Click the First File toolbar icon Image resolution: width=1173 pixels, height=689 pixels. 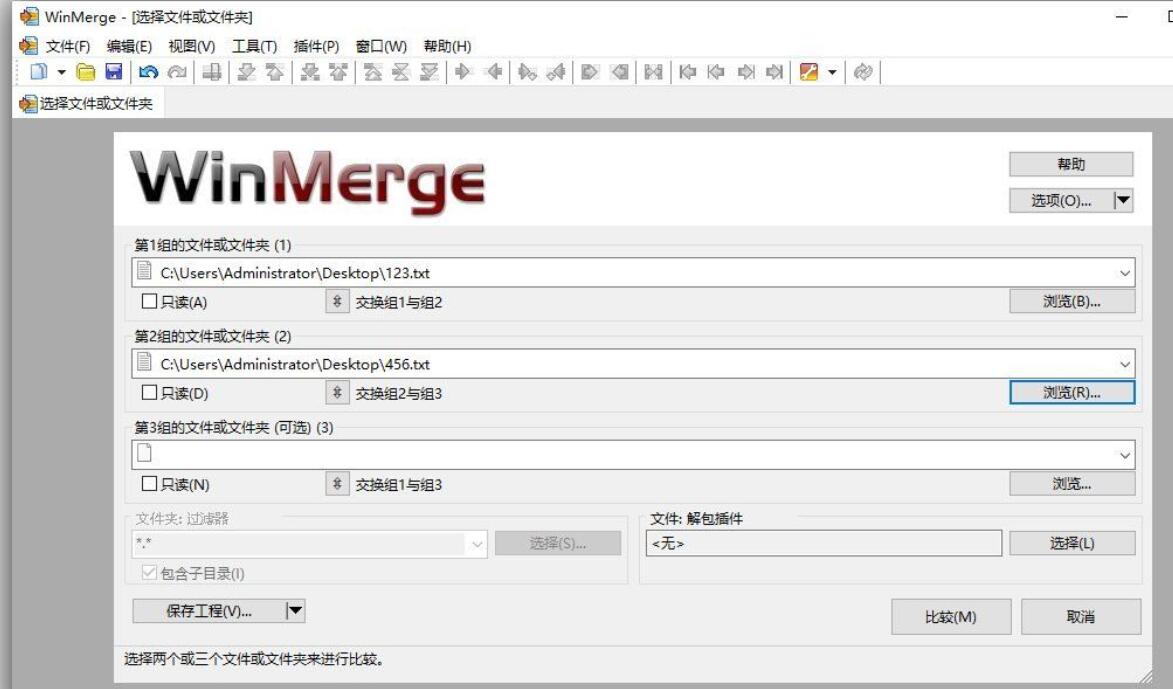(x=687, y=72)
